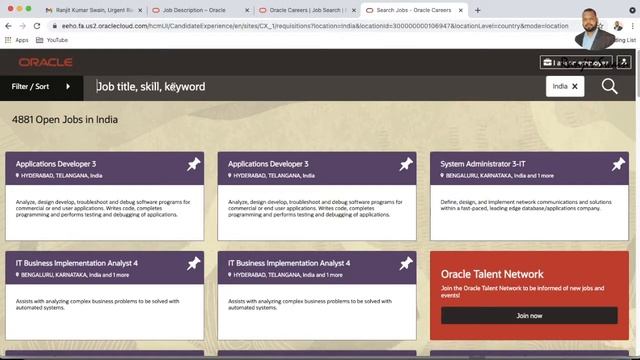Close the Search Jobs – Oracle Careers tab
640x360 pixels.
(x=461, y=10)
